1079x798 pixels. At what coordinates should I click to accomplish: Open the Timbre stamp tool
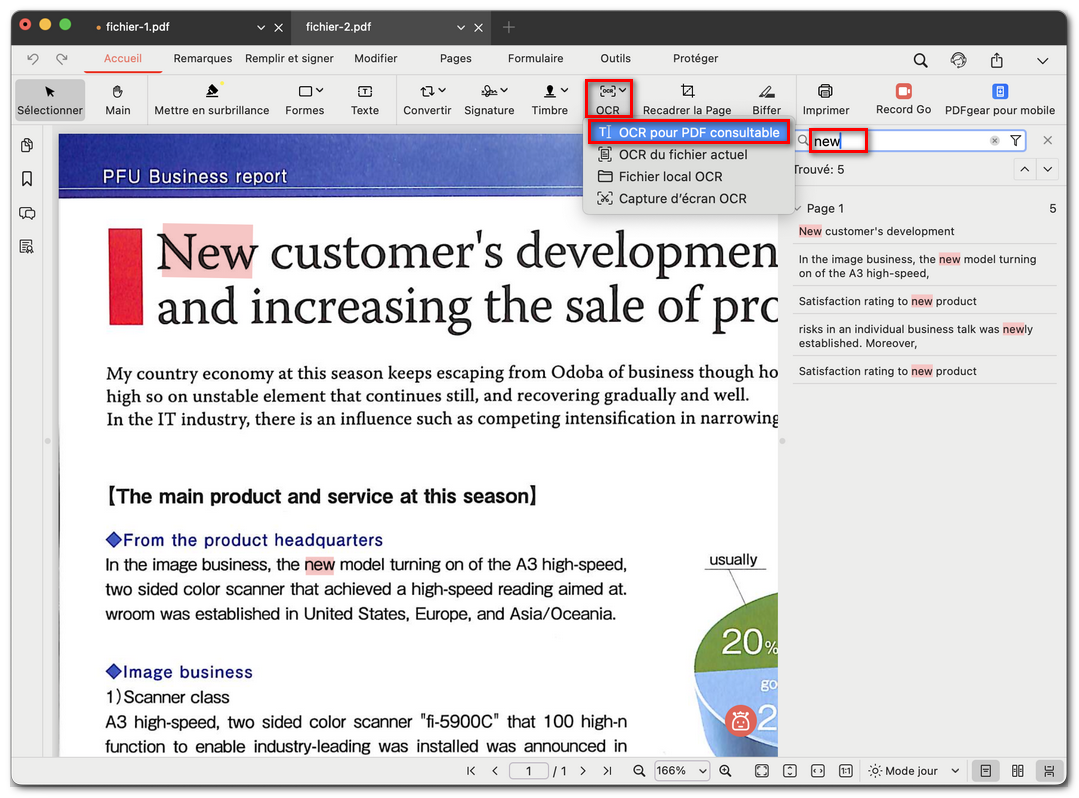[549, 98]
